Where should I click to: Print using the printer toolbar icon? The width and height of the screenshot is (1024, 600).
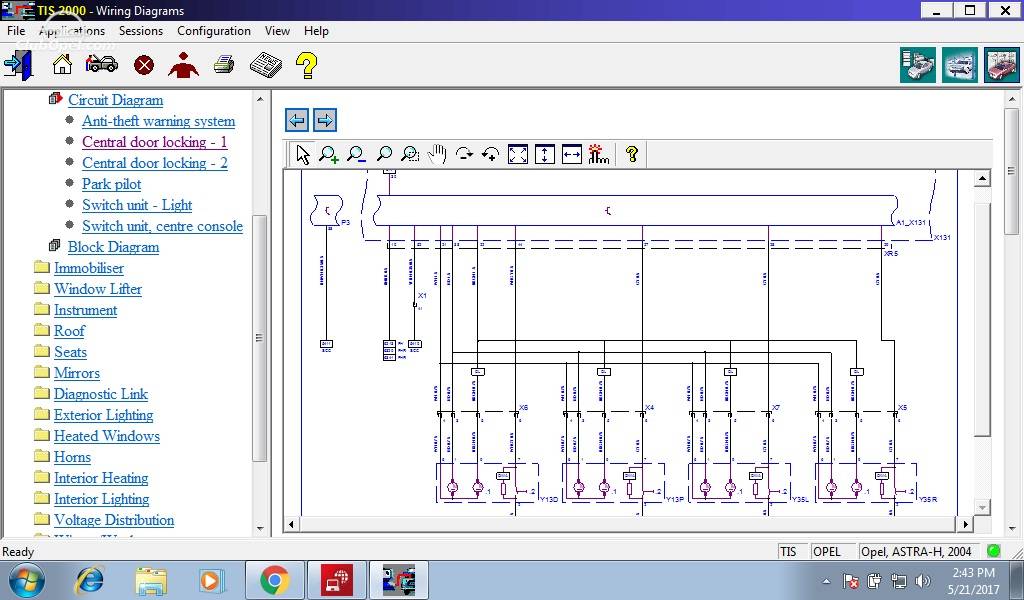pos(224,65)
